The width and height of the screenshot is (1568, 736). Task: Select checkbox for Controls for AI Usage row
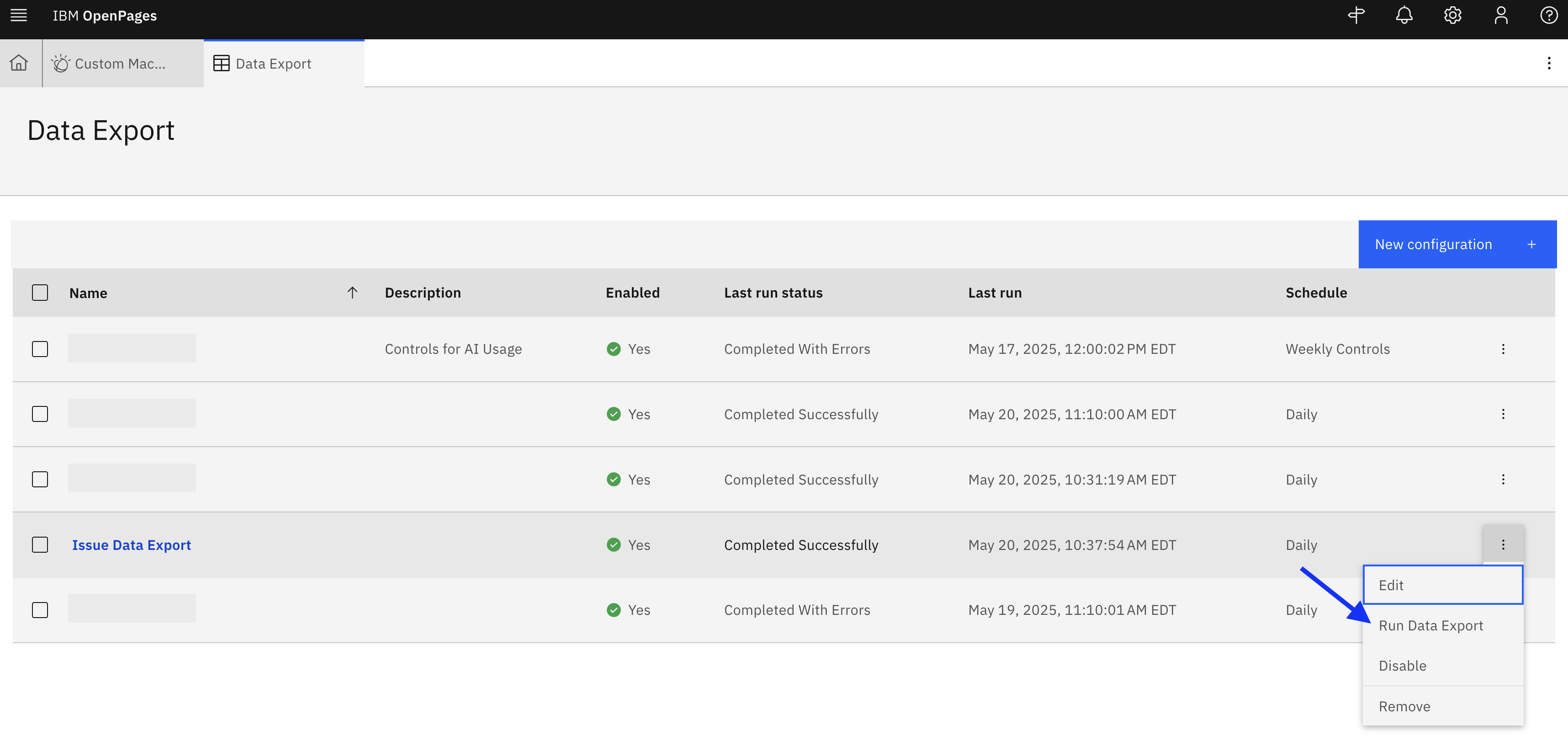40,349
